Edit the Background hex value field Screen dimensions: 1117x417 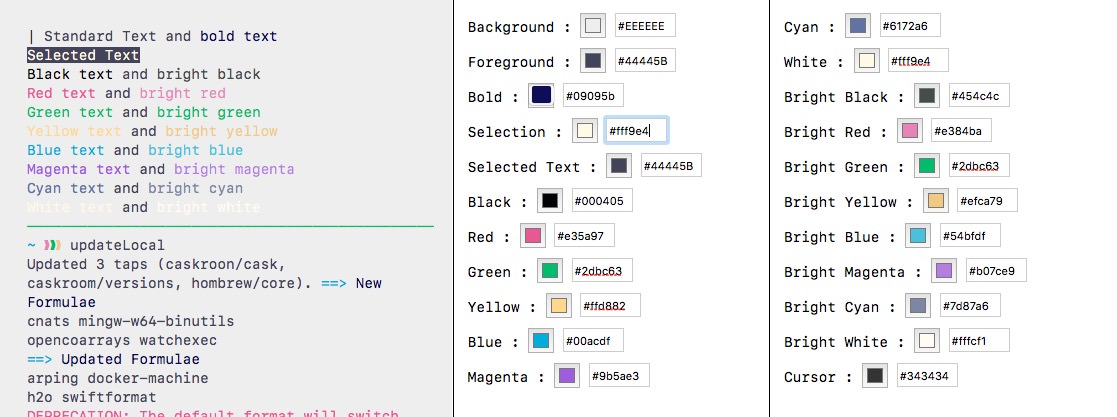pyautogui.click(x=645, y=26)
